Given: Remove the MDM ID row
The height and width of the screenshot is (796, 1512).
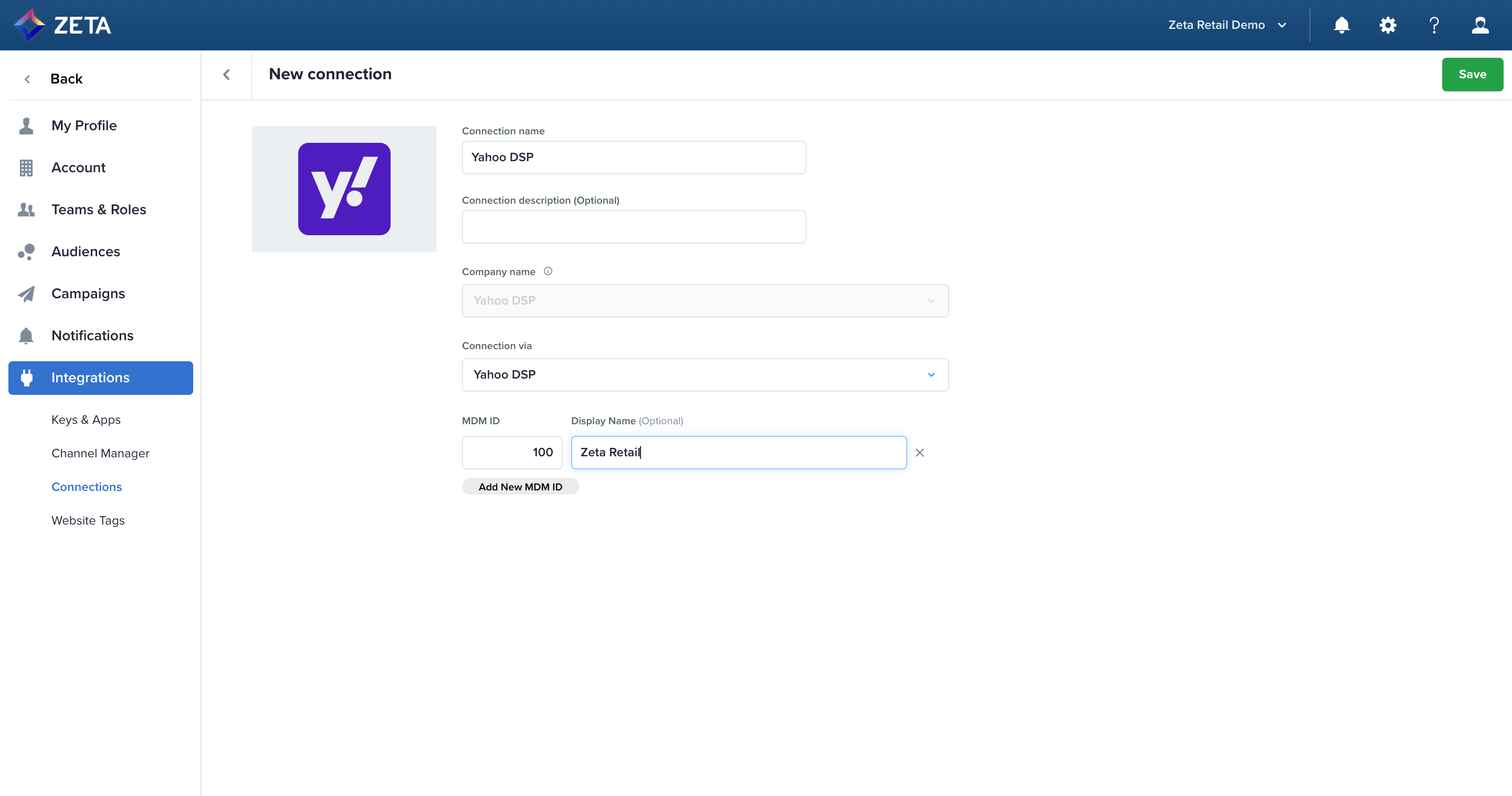Looking at the screenshot, I should click(x=920, y=453).
